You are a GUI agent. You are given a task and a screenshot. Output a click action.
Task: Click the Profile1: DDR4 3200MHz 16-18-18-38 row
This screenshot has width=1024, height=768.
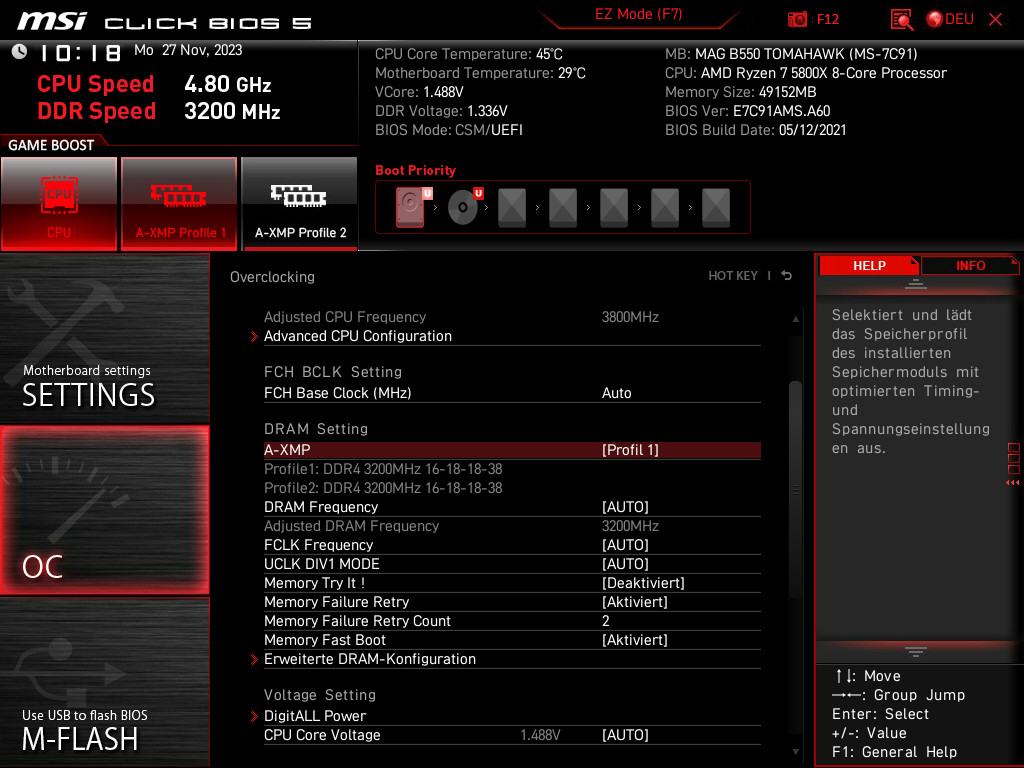pos(383,470)
